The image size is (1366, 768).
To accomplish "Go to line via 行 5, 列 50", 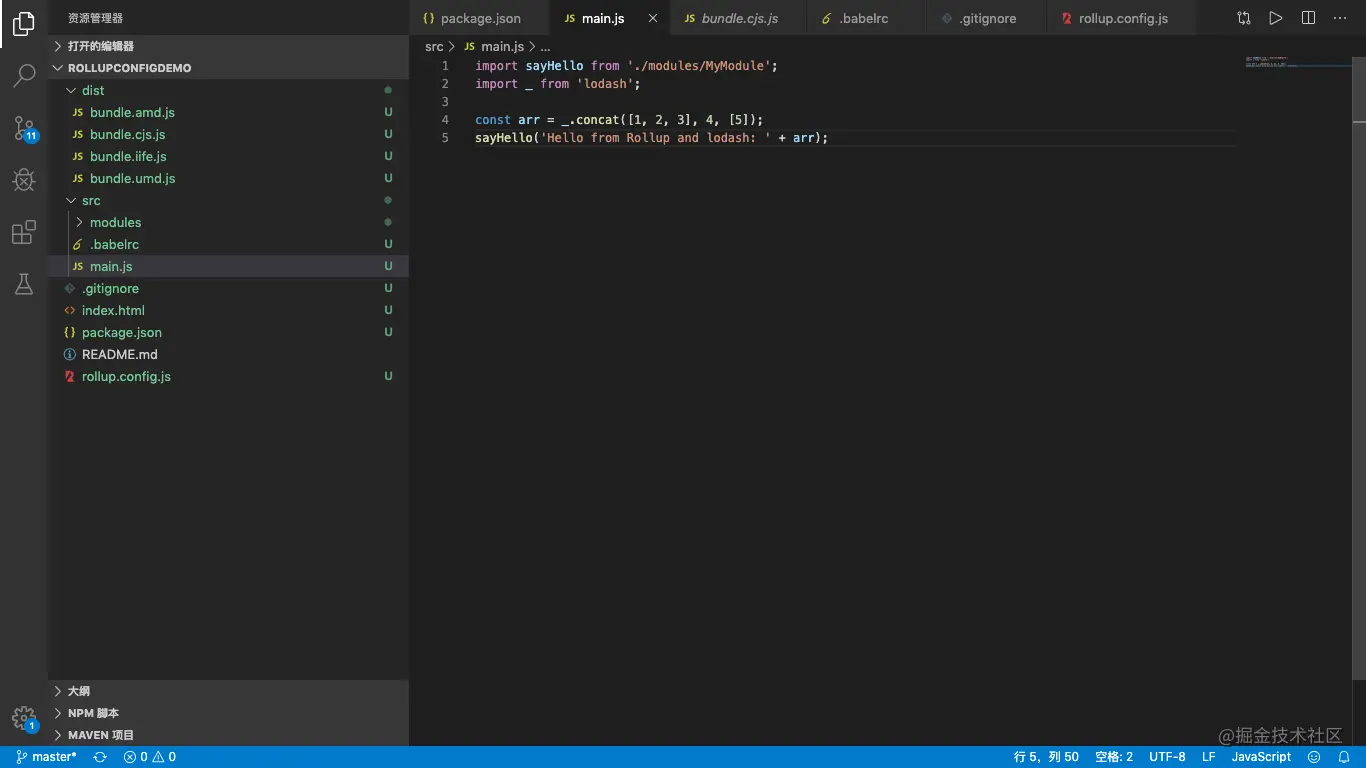I will point(1046,757).
